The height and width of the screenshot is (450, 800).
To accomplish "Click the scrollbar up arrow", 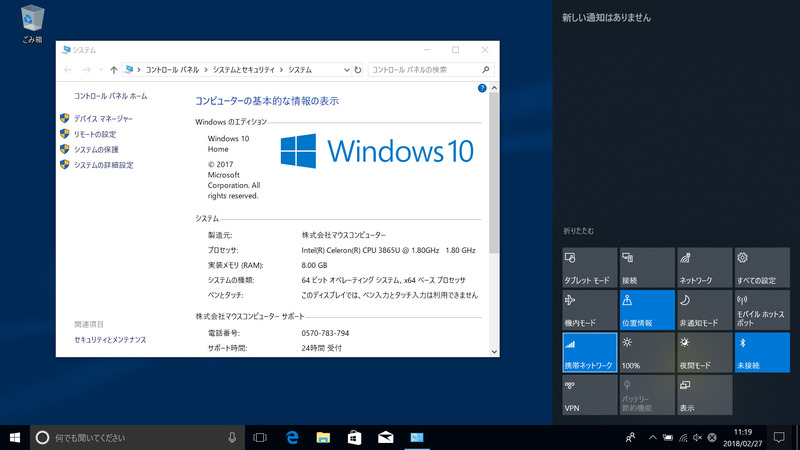I will coord(494,88).
